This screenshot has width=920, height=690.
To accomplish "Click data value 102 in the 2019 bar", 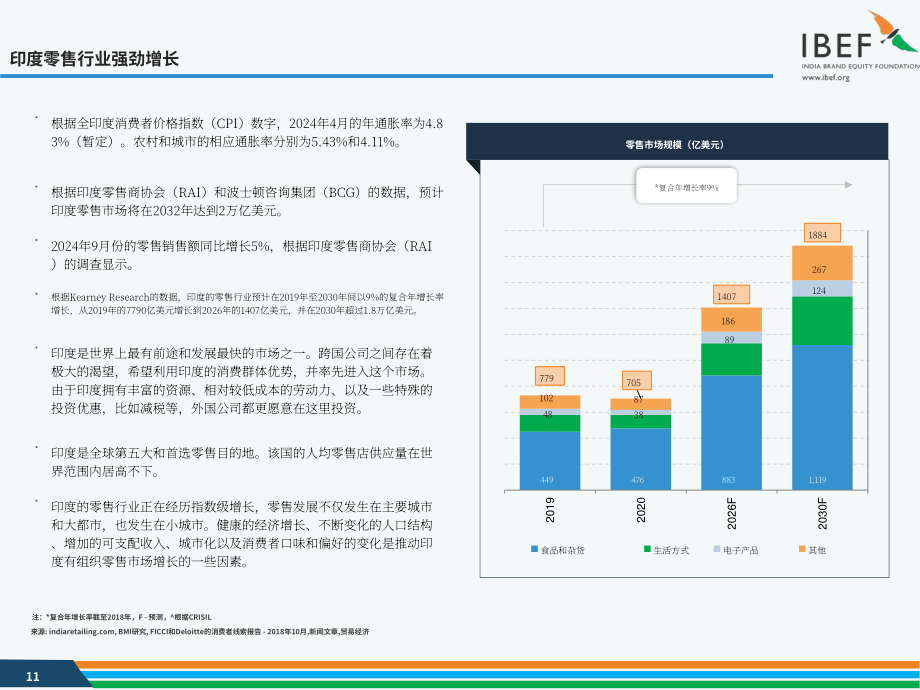I will click(546, 398).
